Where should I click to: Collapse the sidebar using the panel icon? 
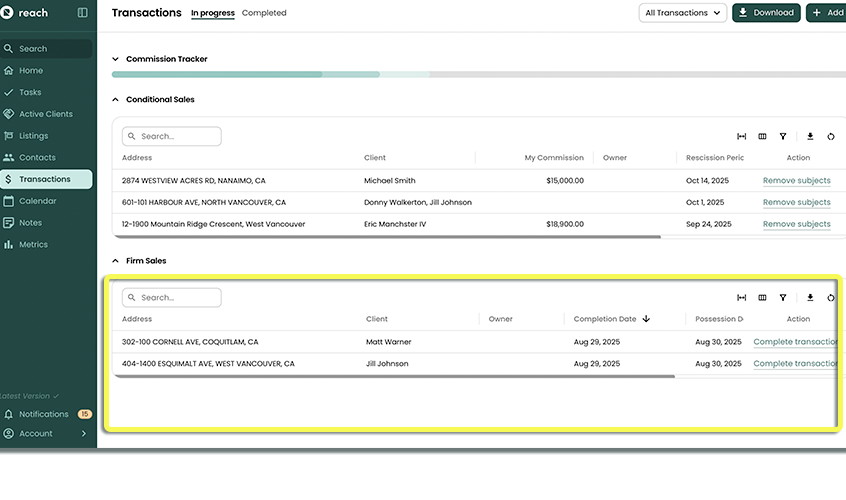82,13
